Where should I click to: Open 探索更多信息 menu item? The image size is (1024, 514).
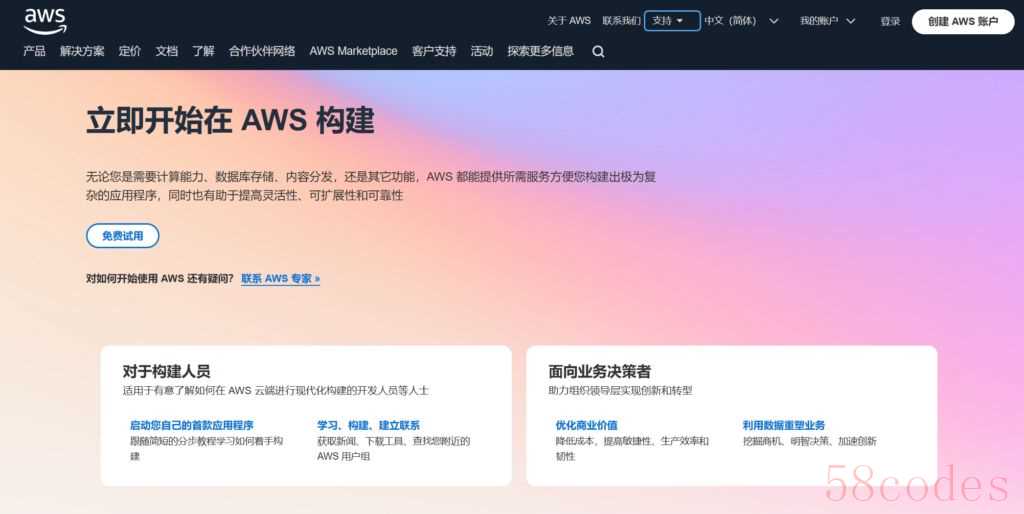tap(541, 51)
